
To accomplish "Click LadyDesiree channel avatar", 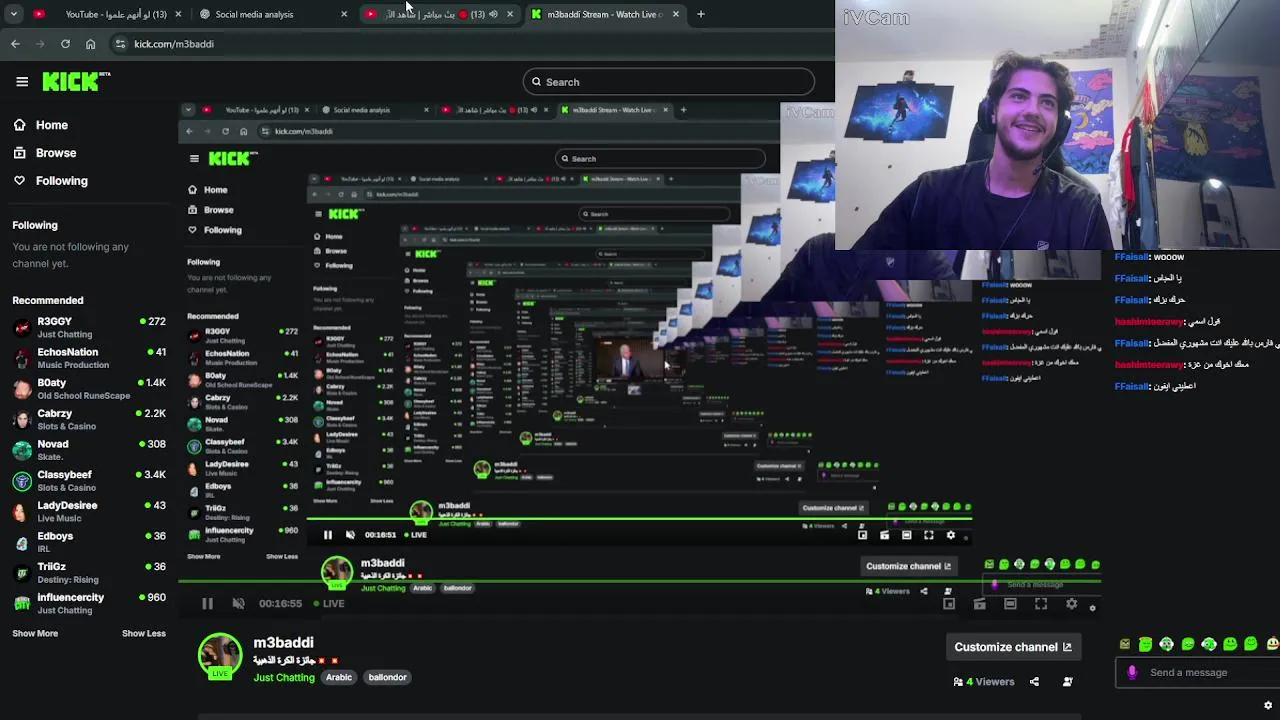I will pyautogui.click(x=22, y=511).
